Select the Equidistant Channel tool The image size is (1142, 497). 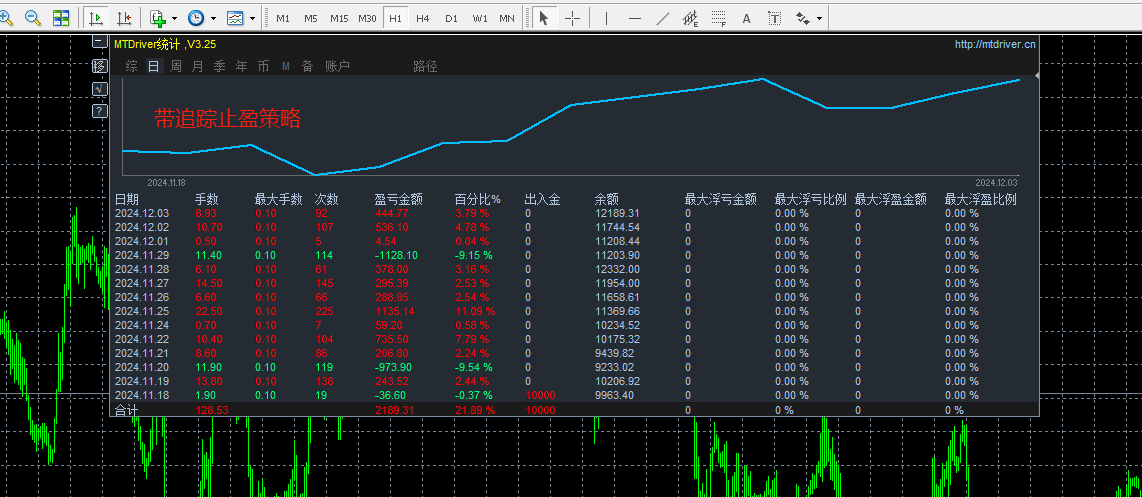pyautogui.click(x=690, y=18)
